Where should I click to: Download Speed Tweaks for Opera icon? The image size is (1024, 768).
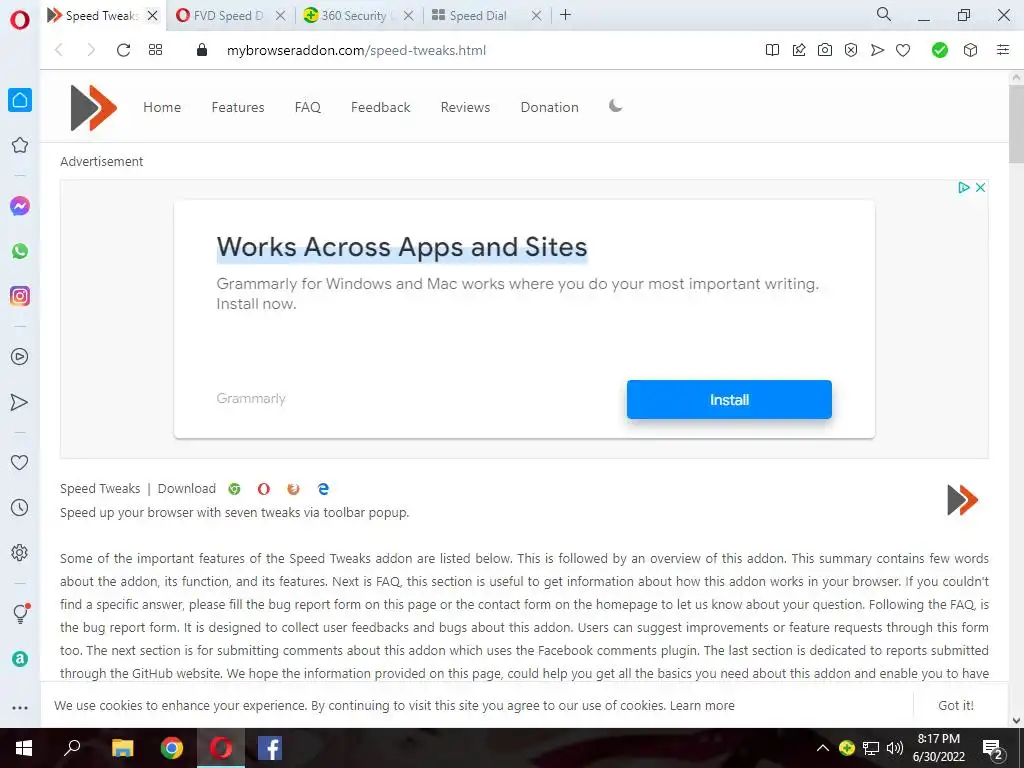264,488
